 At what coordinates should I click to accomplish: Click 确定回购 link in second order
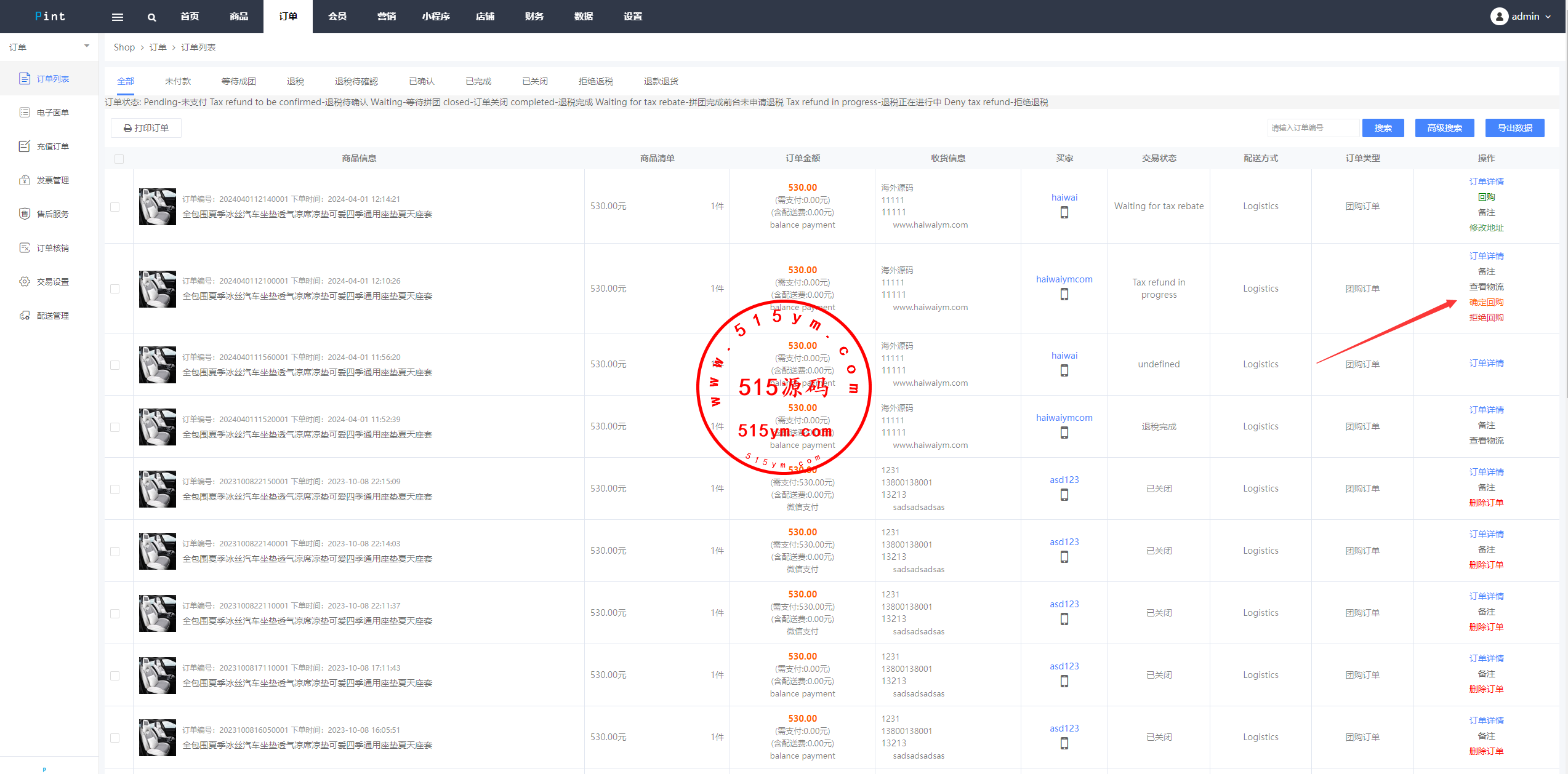(1486, 302)
